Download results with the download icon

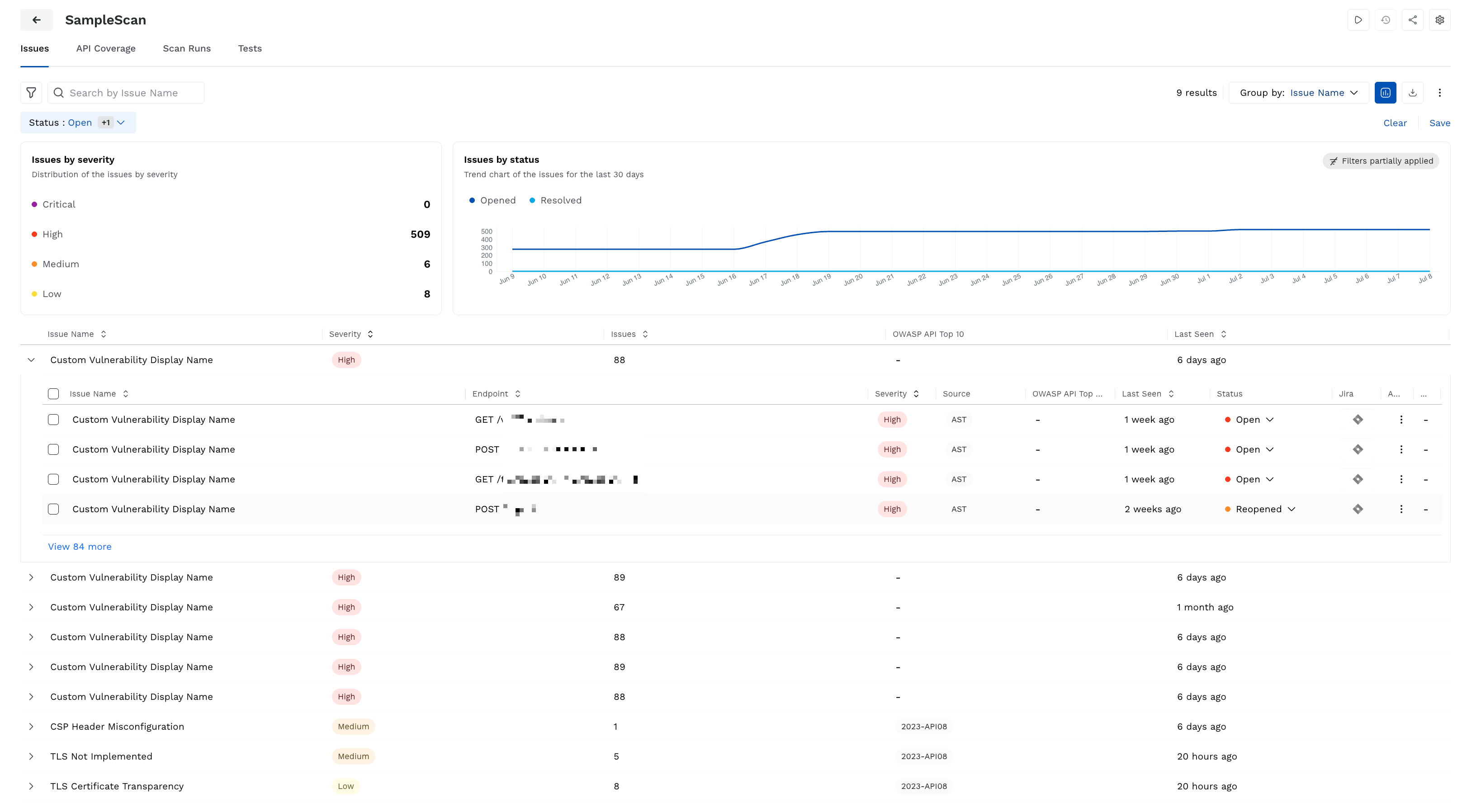point(1412,93)
